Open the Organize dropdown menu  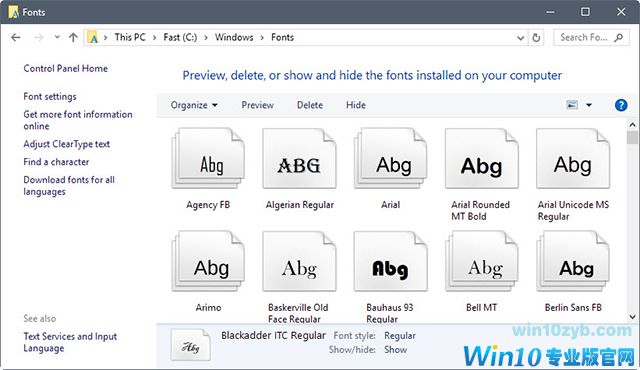[194, 105]
